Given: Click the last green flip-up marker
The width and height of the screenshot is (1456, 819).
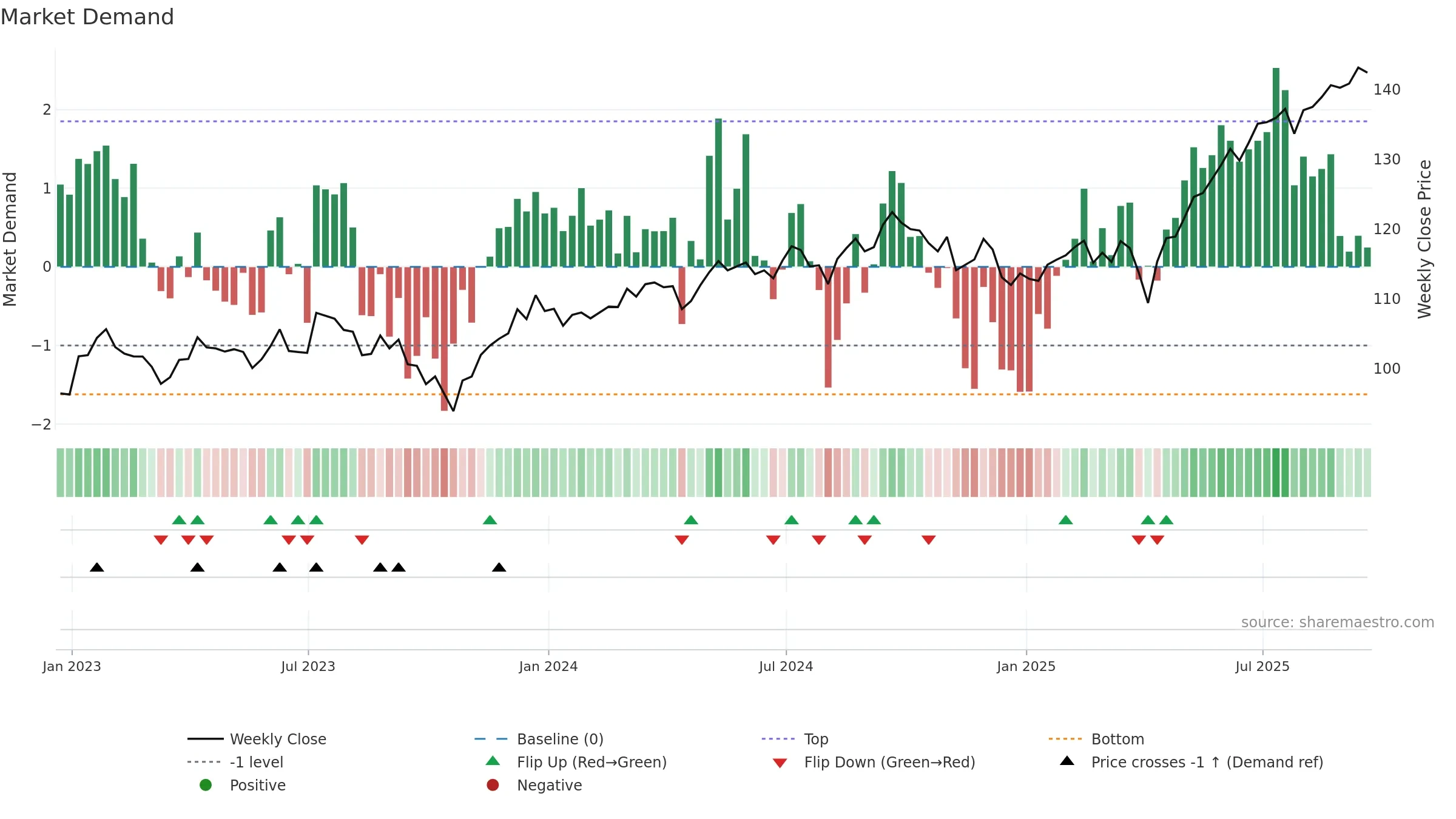Looking at the screenshot, I should point(1166,520).
